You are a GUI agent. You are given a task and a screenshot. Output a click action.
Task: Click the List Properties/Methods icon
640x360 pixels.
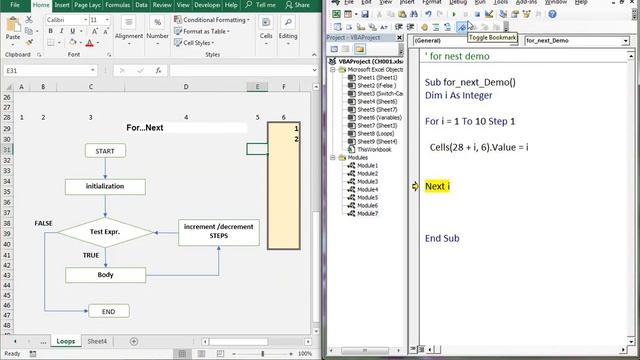[338, 27]
